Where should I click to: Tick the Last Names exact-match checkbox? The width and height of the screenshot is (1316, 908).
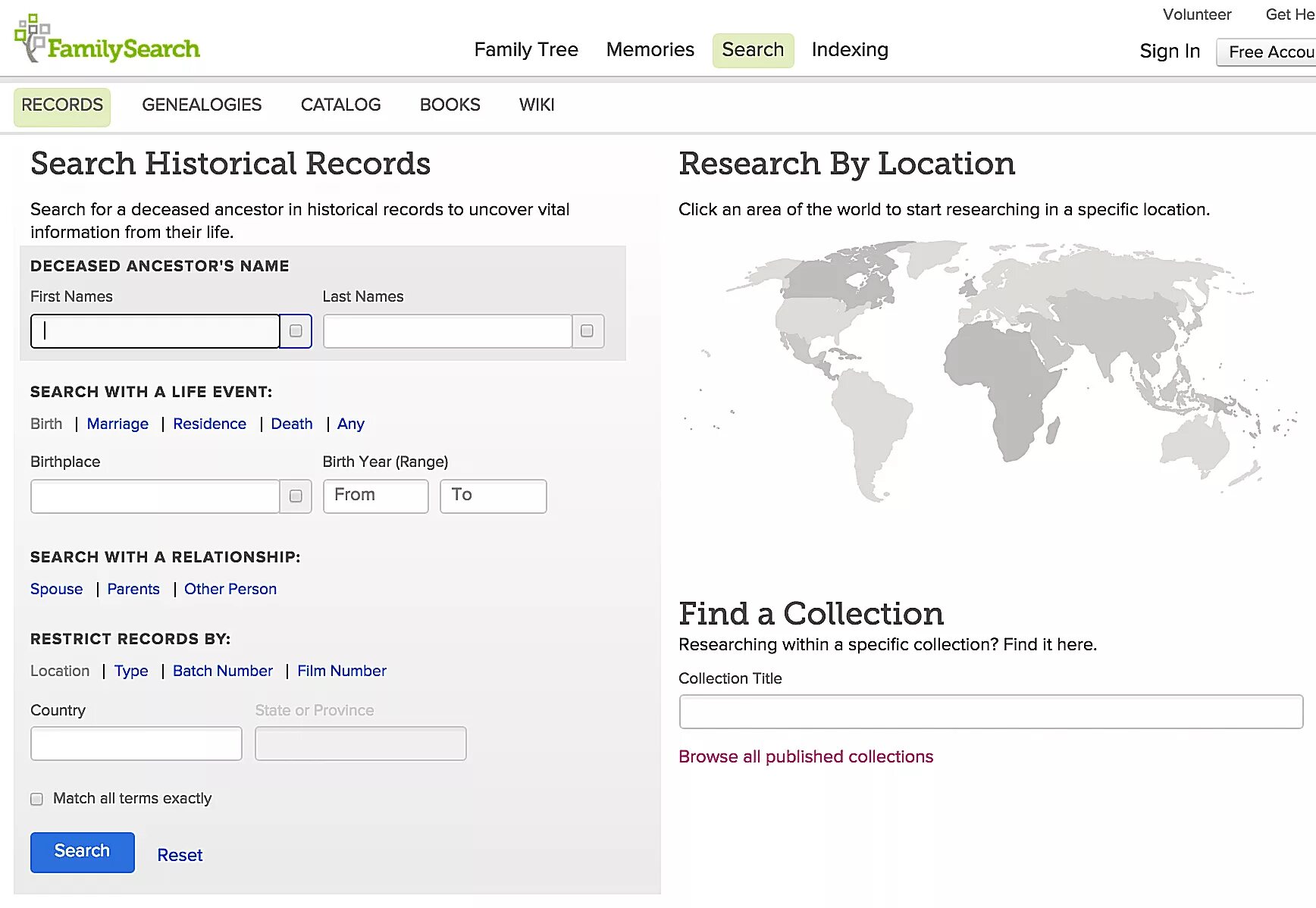587,331
